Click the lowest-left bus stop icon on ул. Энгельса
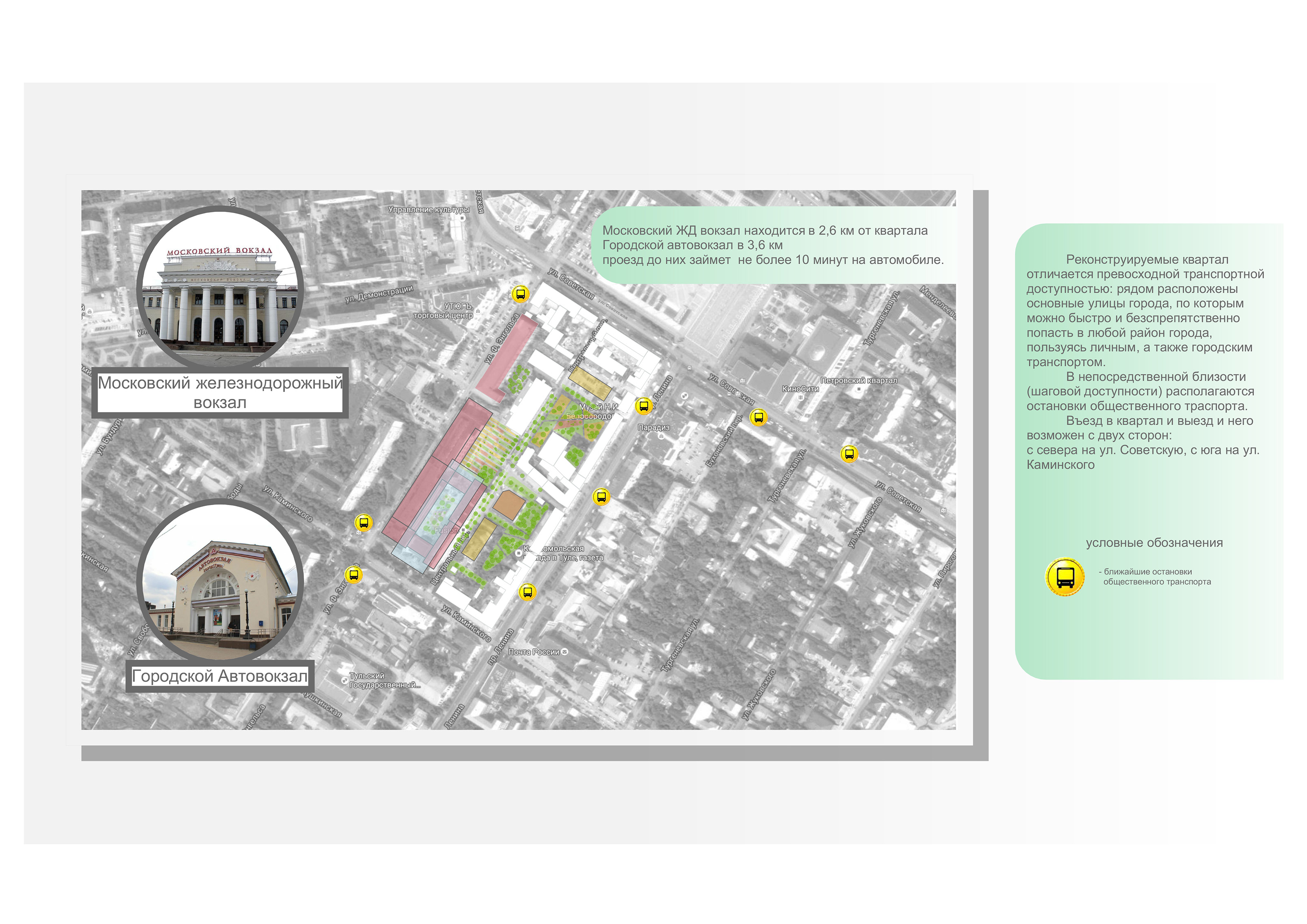Screen dimensions: 1307x924 (x=354, y=574)
